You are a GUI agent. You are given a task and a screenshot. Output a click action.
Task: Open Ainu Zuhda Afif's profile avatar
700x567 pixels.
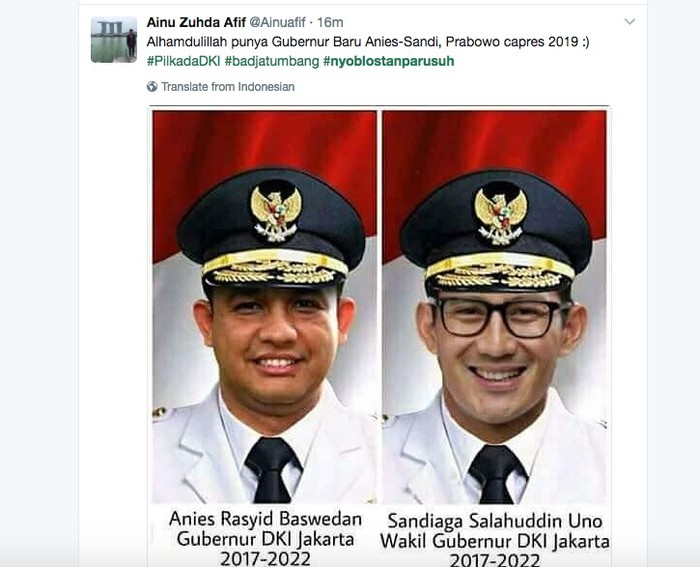[114, 40]
